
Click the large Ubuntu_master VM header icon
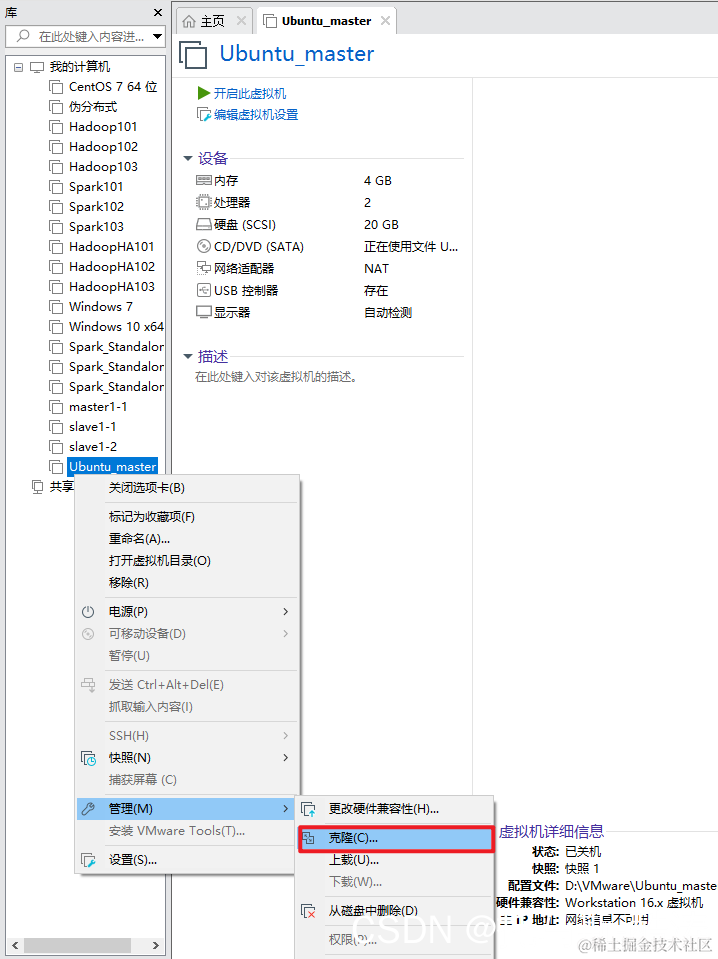click(x=193, y=54)
